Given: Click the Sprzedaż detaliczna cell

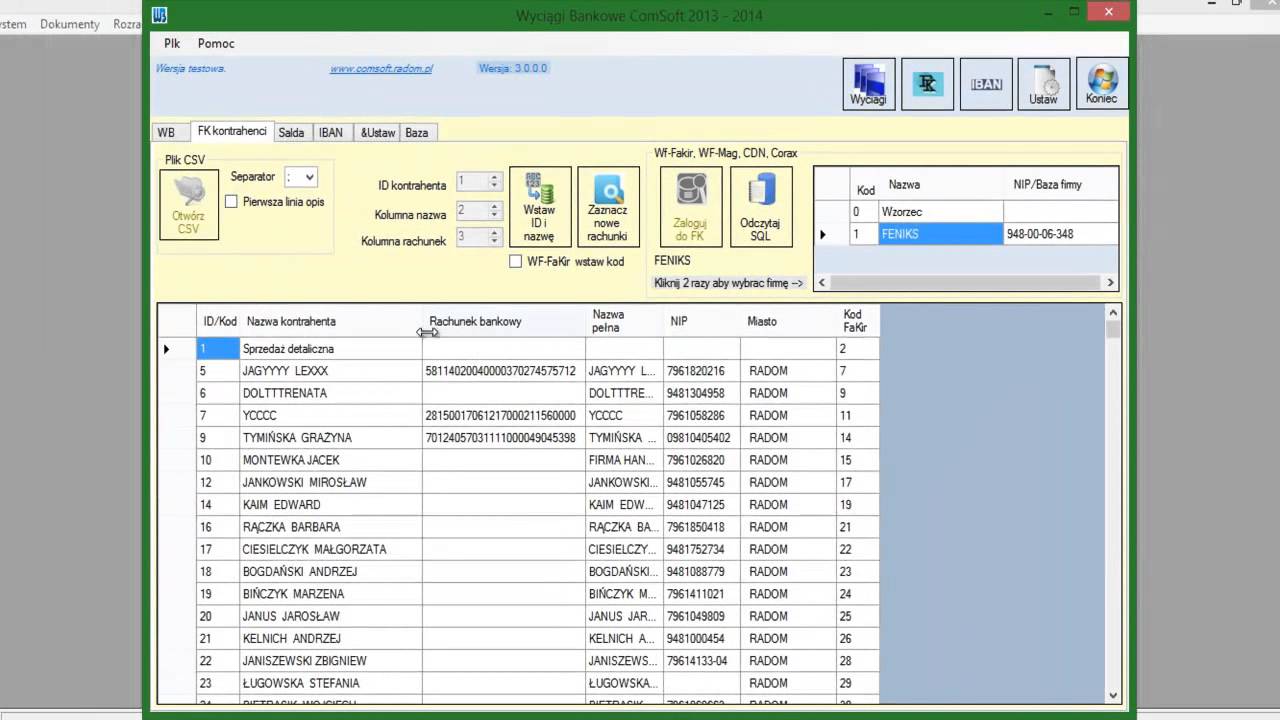Looking at the screenshot, I should click(331, 349).
